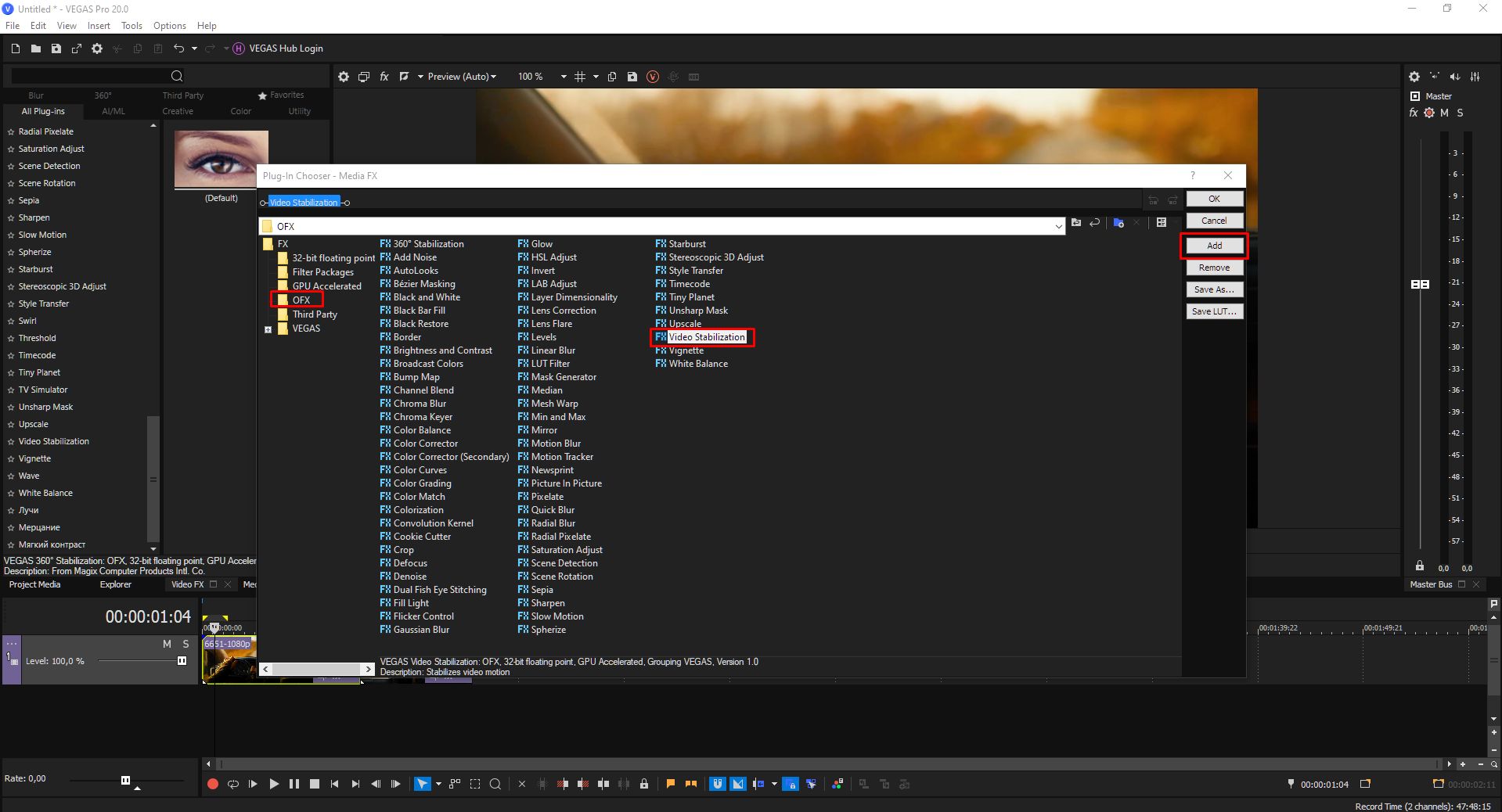Image resolution: width=1502 pixels, height=812 pixels.
Task: Toggle Mute on video track 1
Action: point(167,644)
